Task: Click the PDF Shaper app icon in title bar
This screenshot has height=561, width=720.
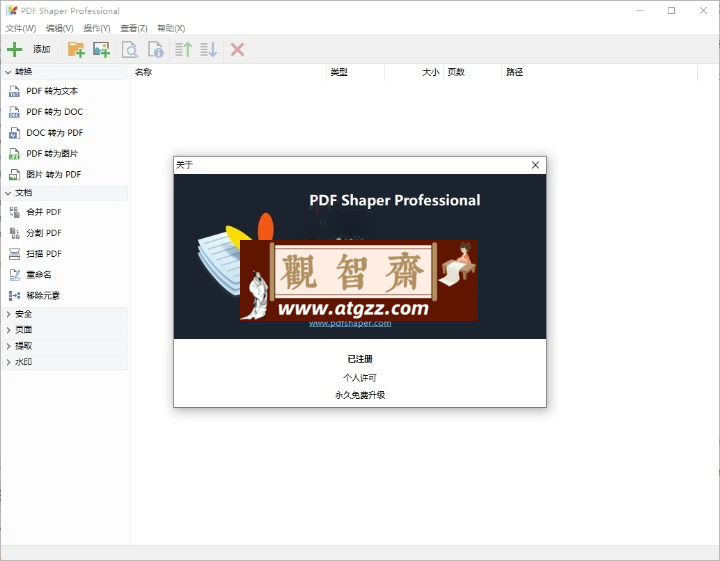Action: tap(11, 11)
